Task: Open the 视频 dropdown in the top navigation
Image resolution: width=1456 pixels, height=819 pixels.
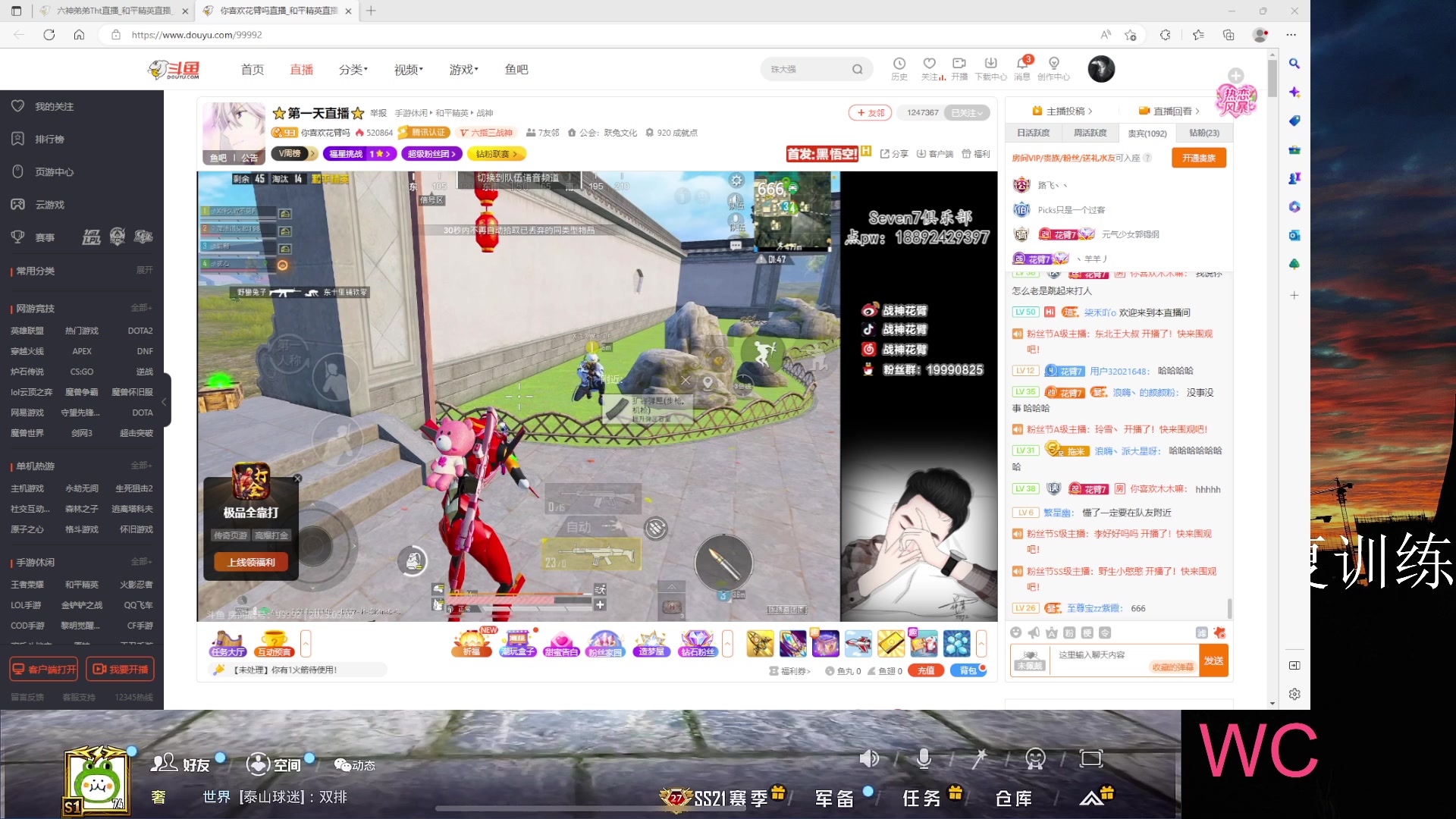Action: 407,69
